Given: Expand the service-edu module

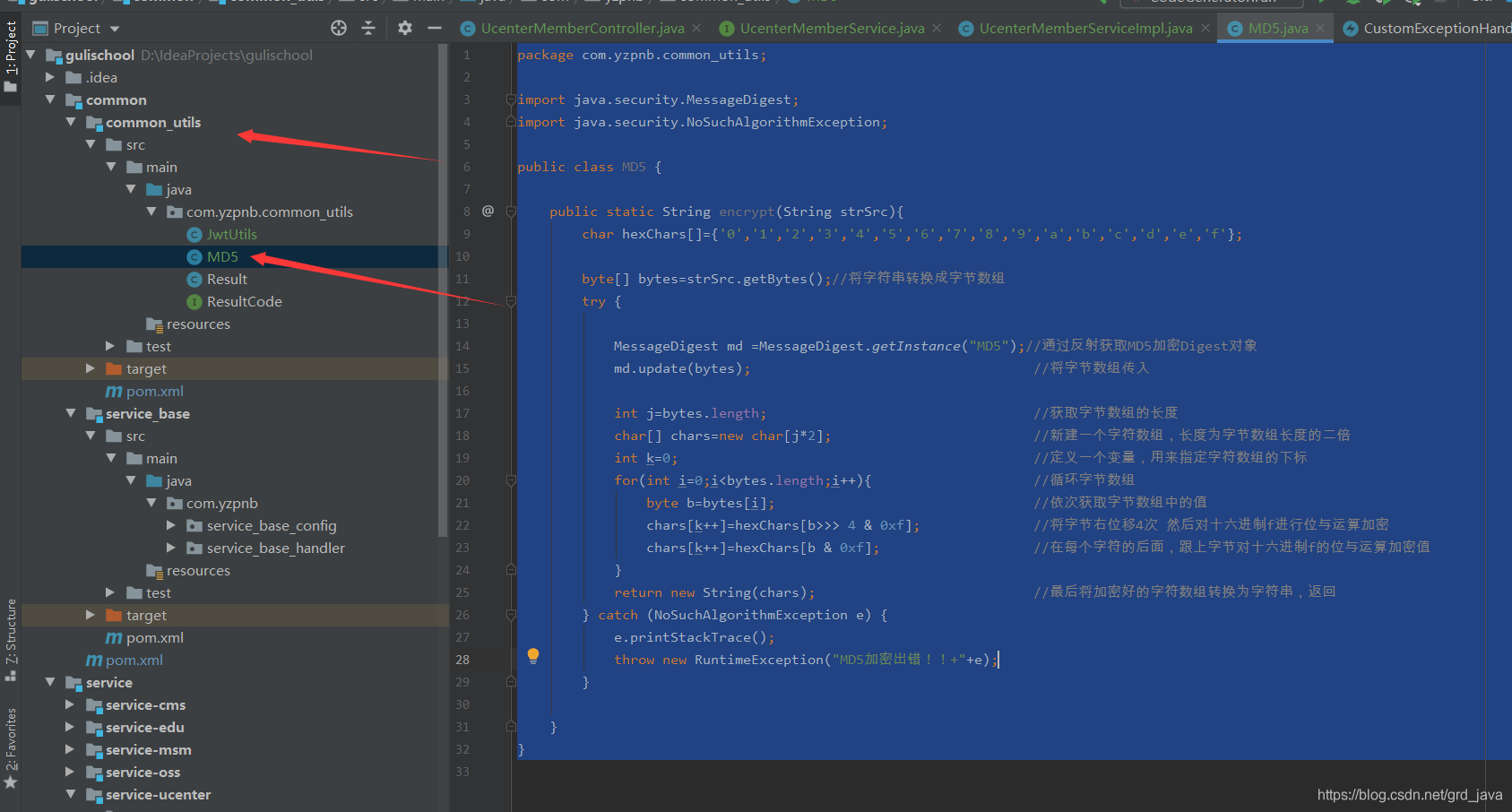Looking at the screenshot, I should click(x=71, y=727).
